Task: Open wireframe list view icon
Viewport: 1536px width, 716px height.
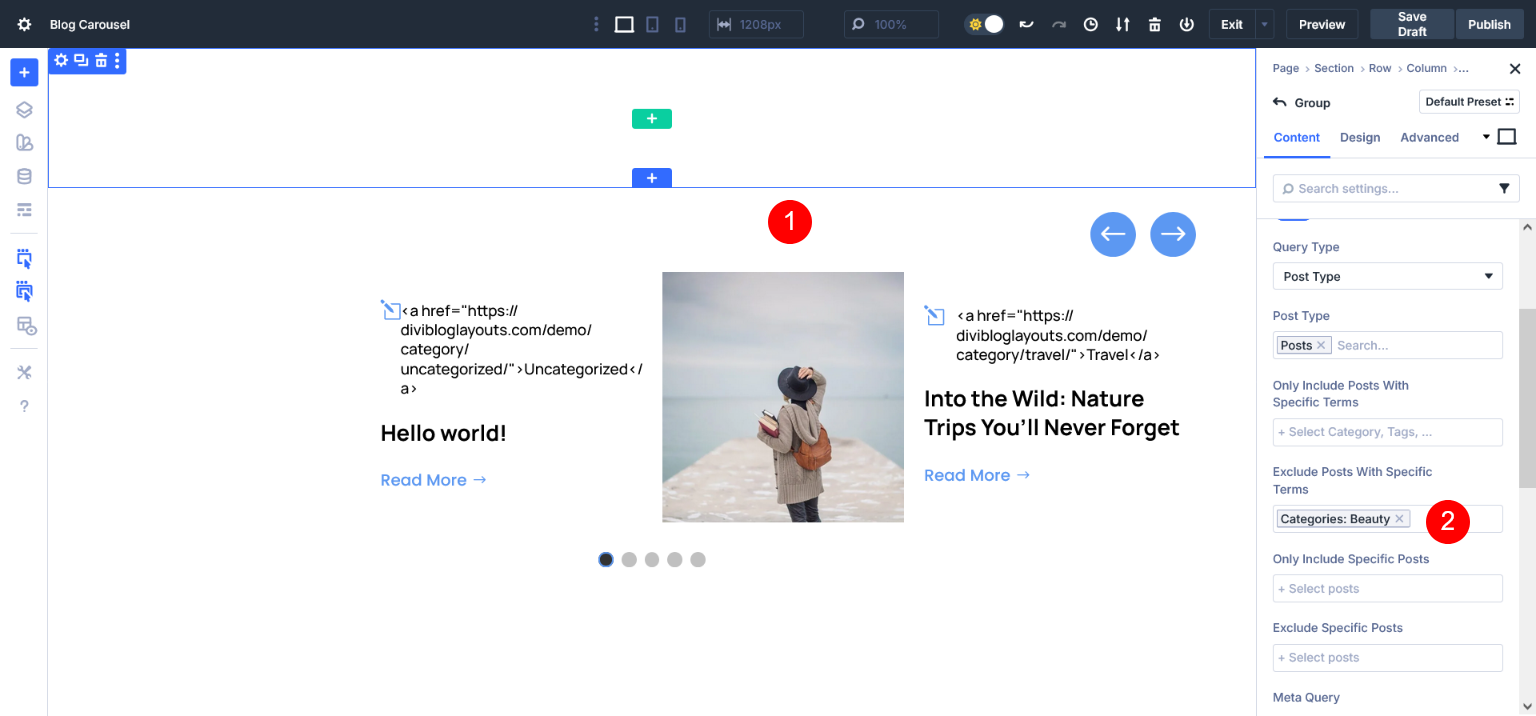Action: point(24,209)
